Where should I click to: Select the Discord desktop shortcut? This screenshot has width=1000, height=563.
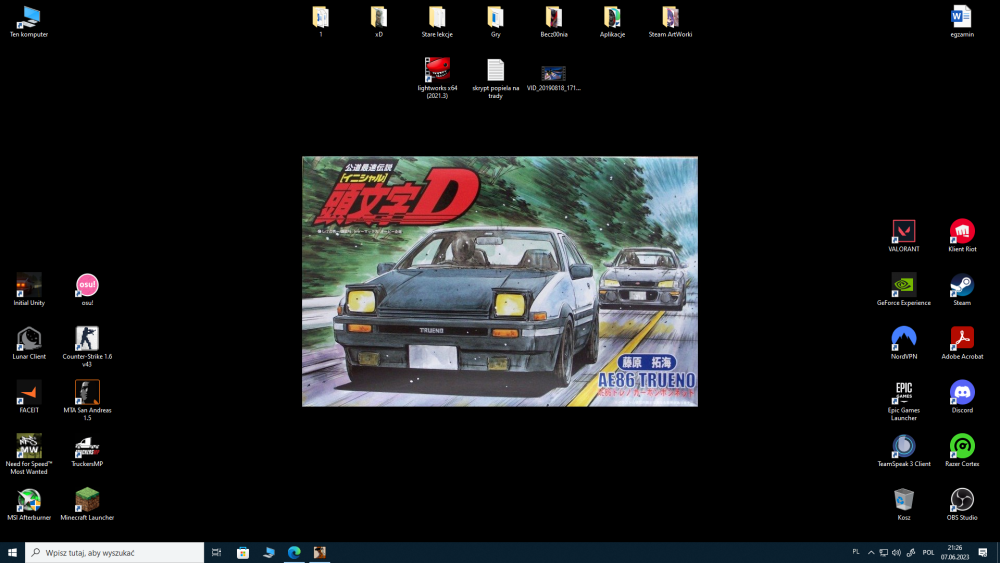(x=962, y=397)
